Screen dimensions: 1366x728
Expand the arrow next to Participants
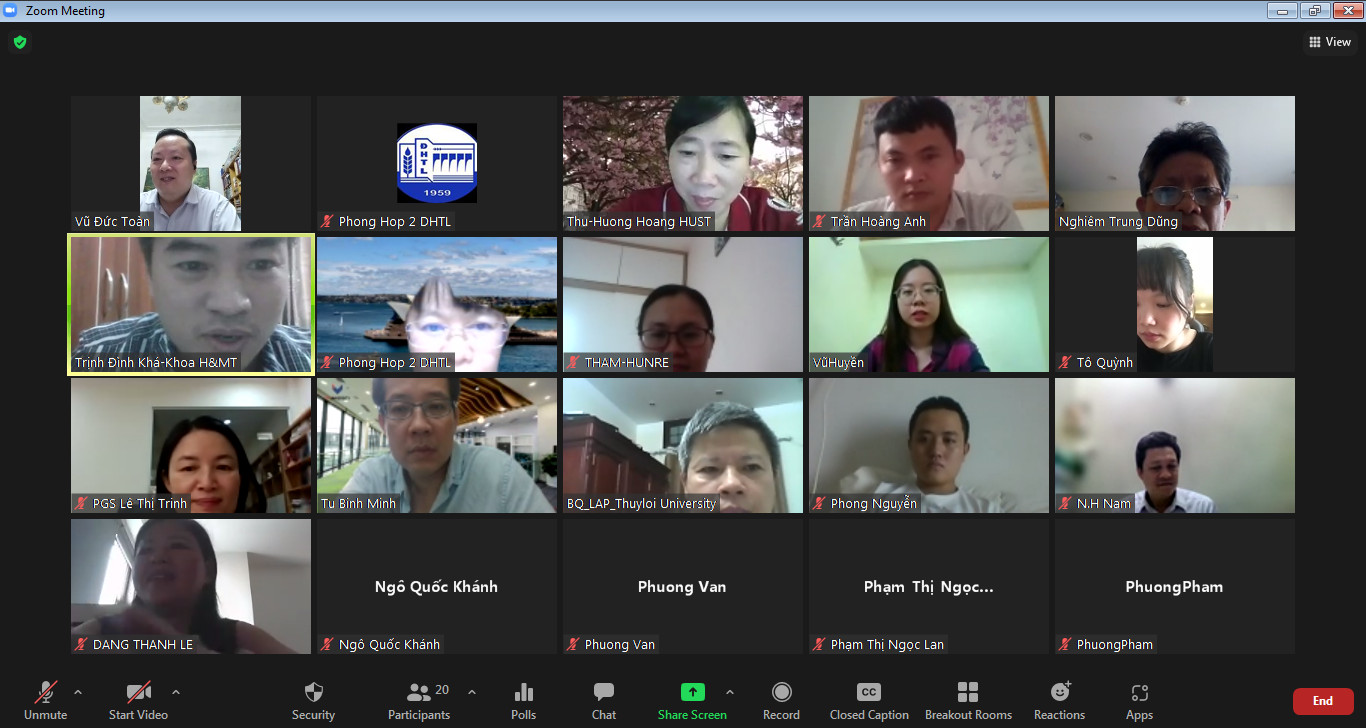pos(472,692)
